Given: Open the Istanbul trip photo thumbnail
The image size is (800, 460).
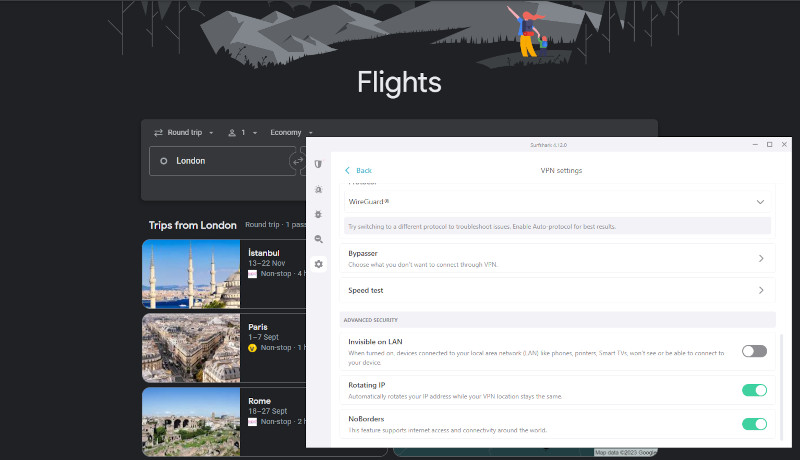Looking at the screenshot, I should coord(191,274).
